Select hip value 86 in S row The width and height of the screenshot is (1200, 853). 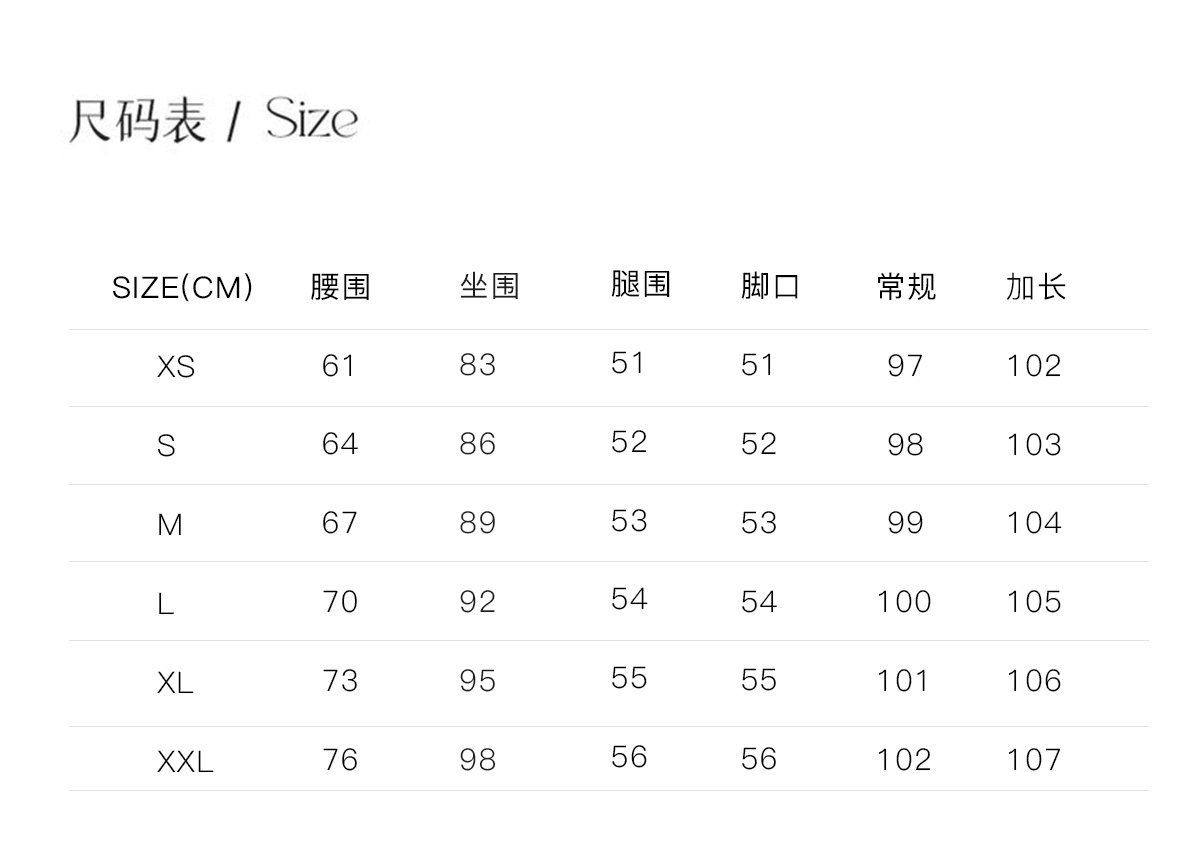click(478, 444)
